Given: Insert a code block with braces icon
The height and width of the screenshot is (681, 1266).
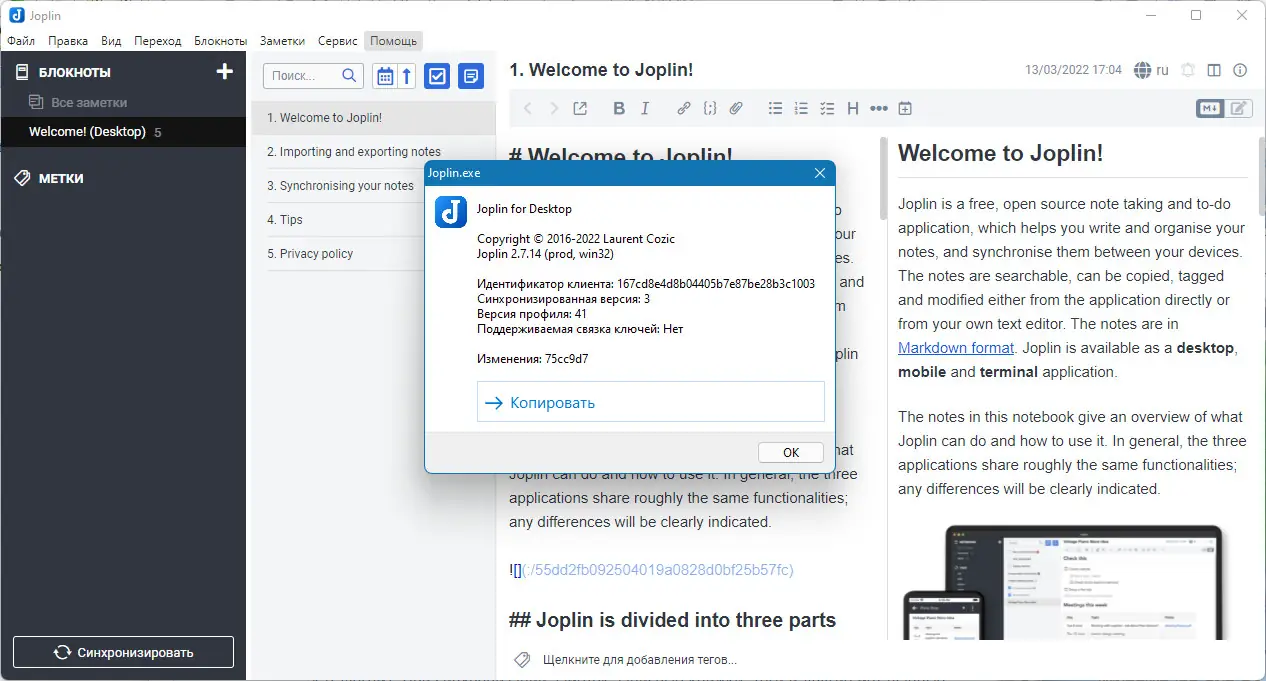Looking at the screenshot, I should point(710,109).
